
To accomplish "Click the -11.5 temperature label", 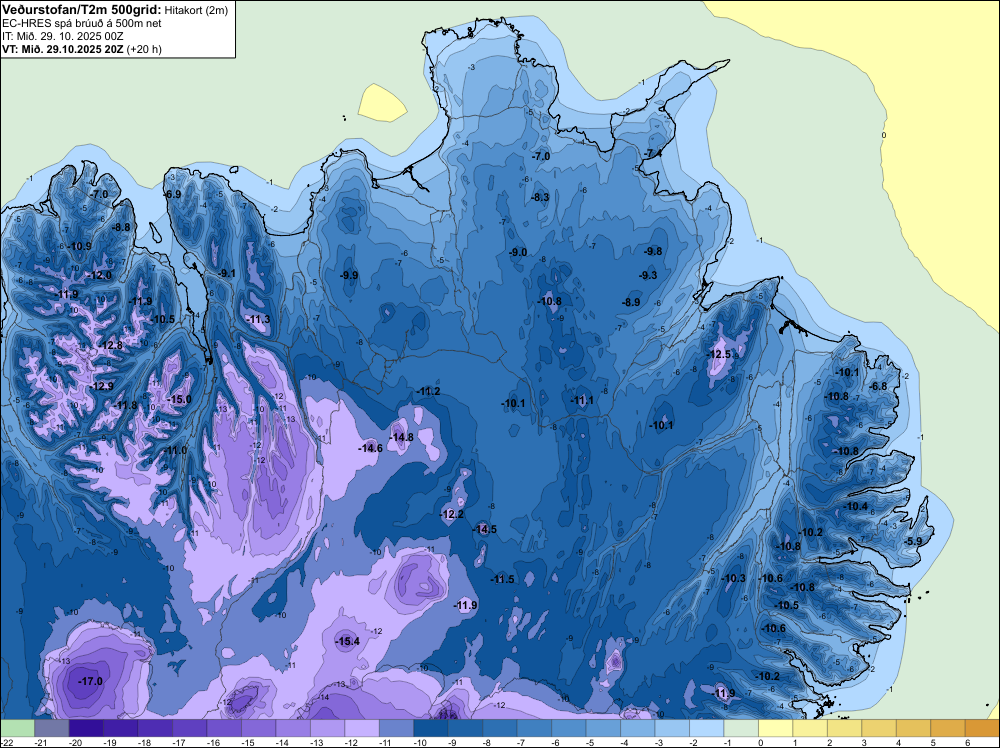I will 502,579.
